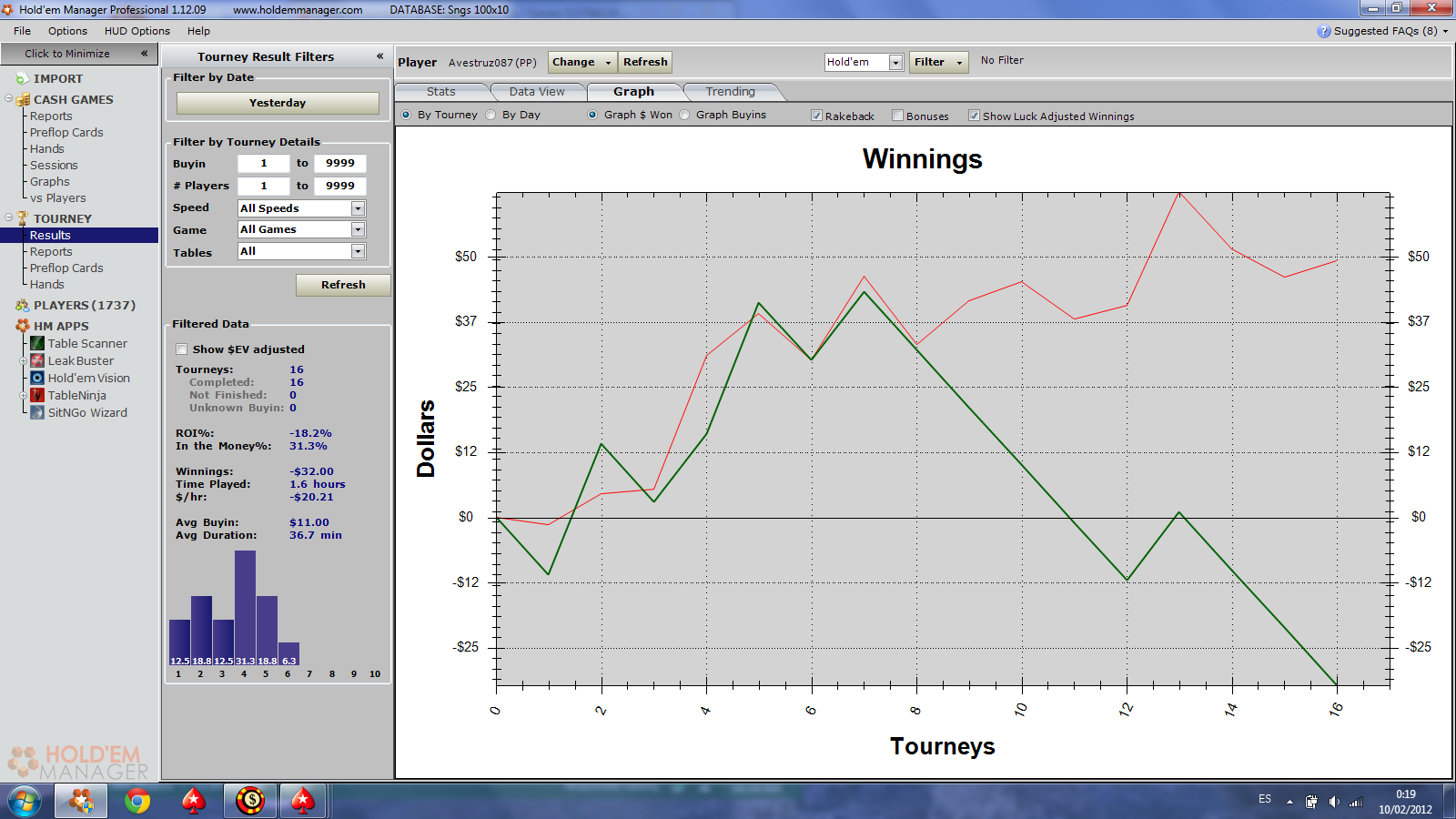The width and height of the screenshot is (1456, 819).
Task: Open vs Players under Cash Games
Action: click(x=58, y=198)
